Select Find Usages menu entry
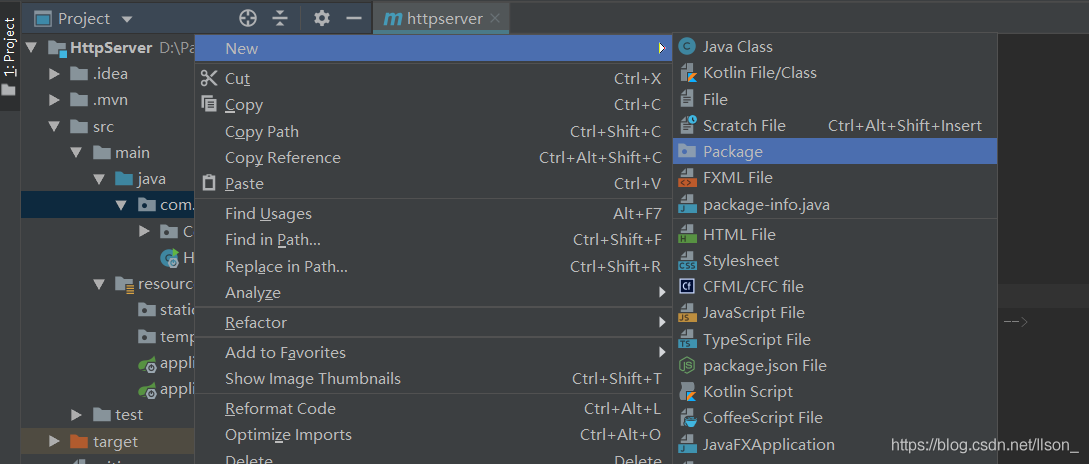The width and height of the screenshot is (1089, 464). pos(268,214)
